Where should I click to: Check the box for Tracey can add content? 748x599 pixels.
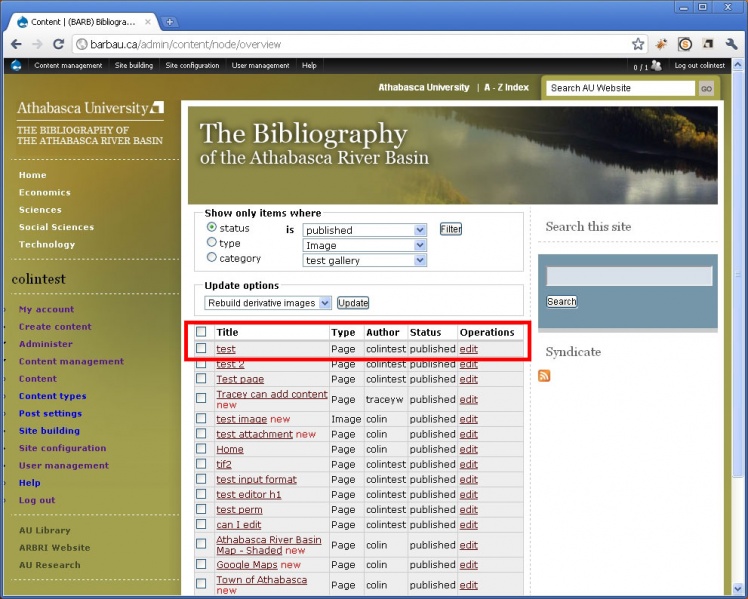pyautogui.click(x=201, y=398)
